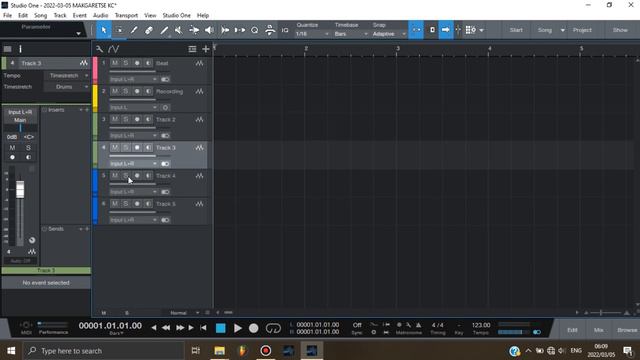Select the Eraser tool
The image size is (640, 360).
pos(149,30)
